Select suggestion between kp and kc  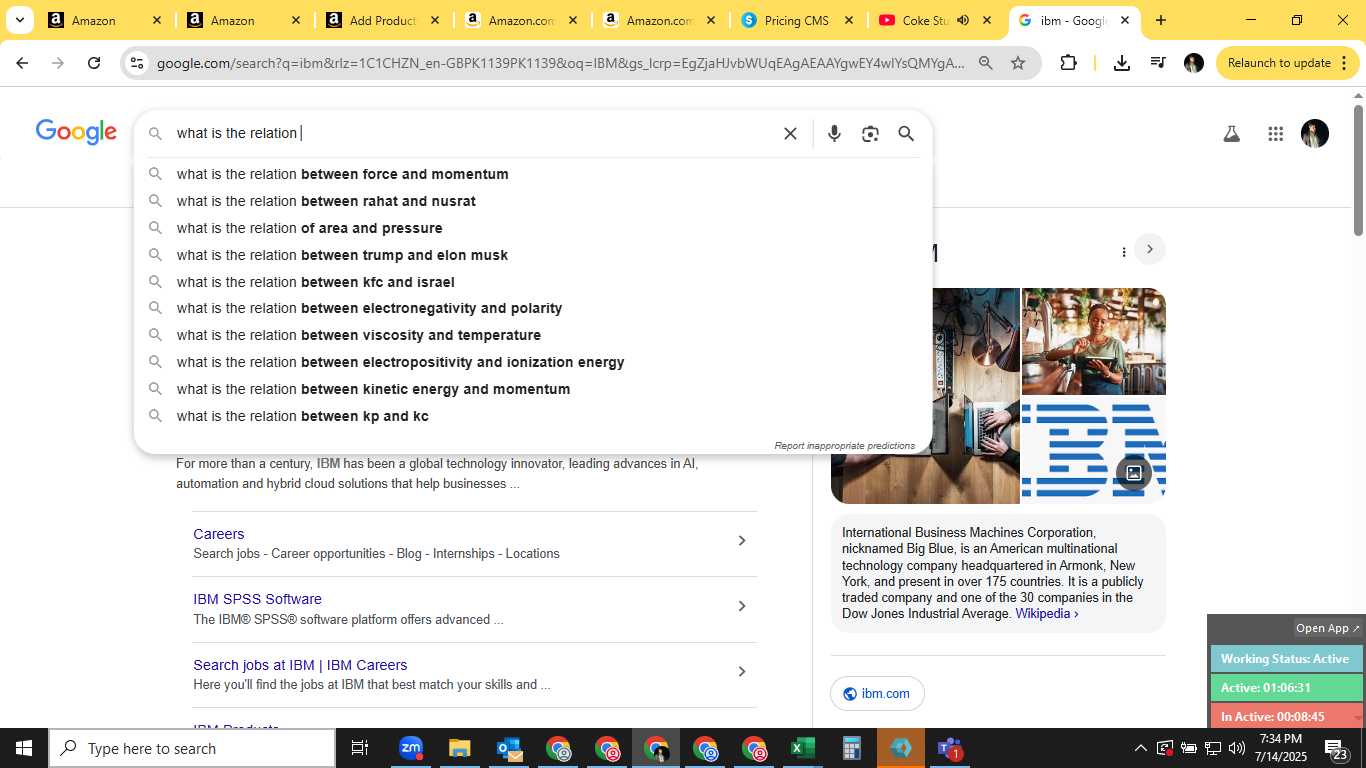533,416
